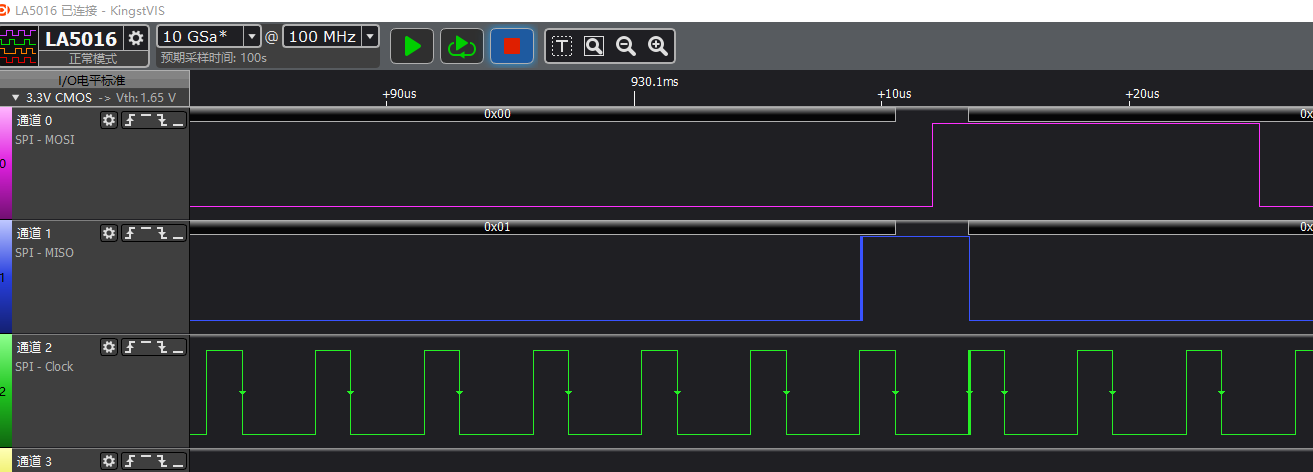Select the SPI - MOSI channel label
This screenshot has width=1313, height=472.
click(x=45, y=140)
